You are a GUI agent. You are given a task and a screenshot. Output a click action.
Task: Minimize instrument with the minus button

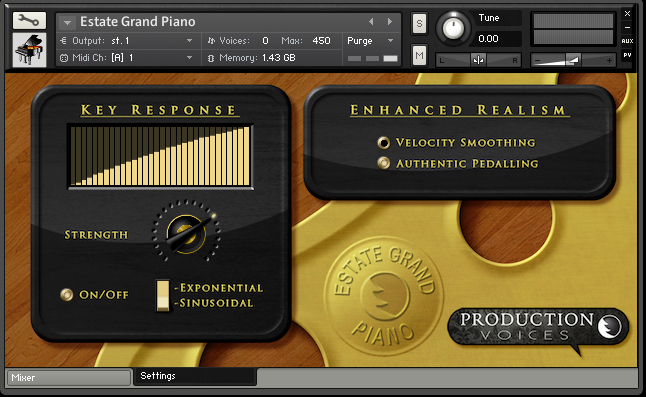pyautogui.click(x=627, y=28)
